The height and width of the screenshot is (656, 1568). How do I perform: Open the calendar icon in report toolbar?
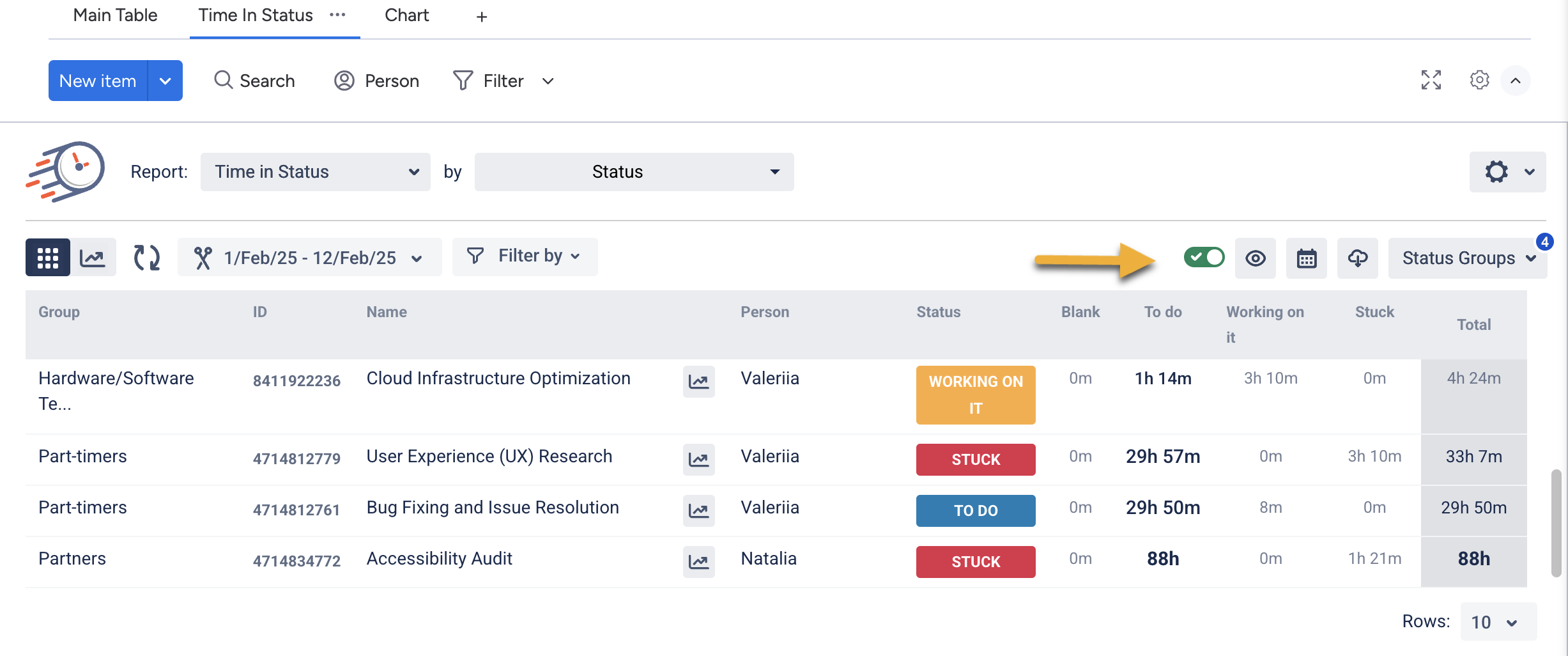(1306, 258)
